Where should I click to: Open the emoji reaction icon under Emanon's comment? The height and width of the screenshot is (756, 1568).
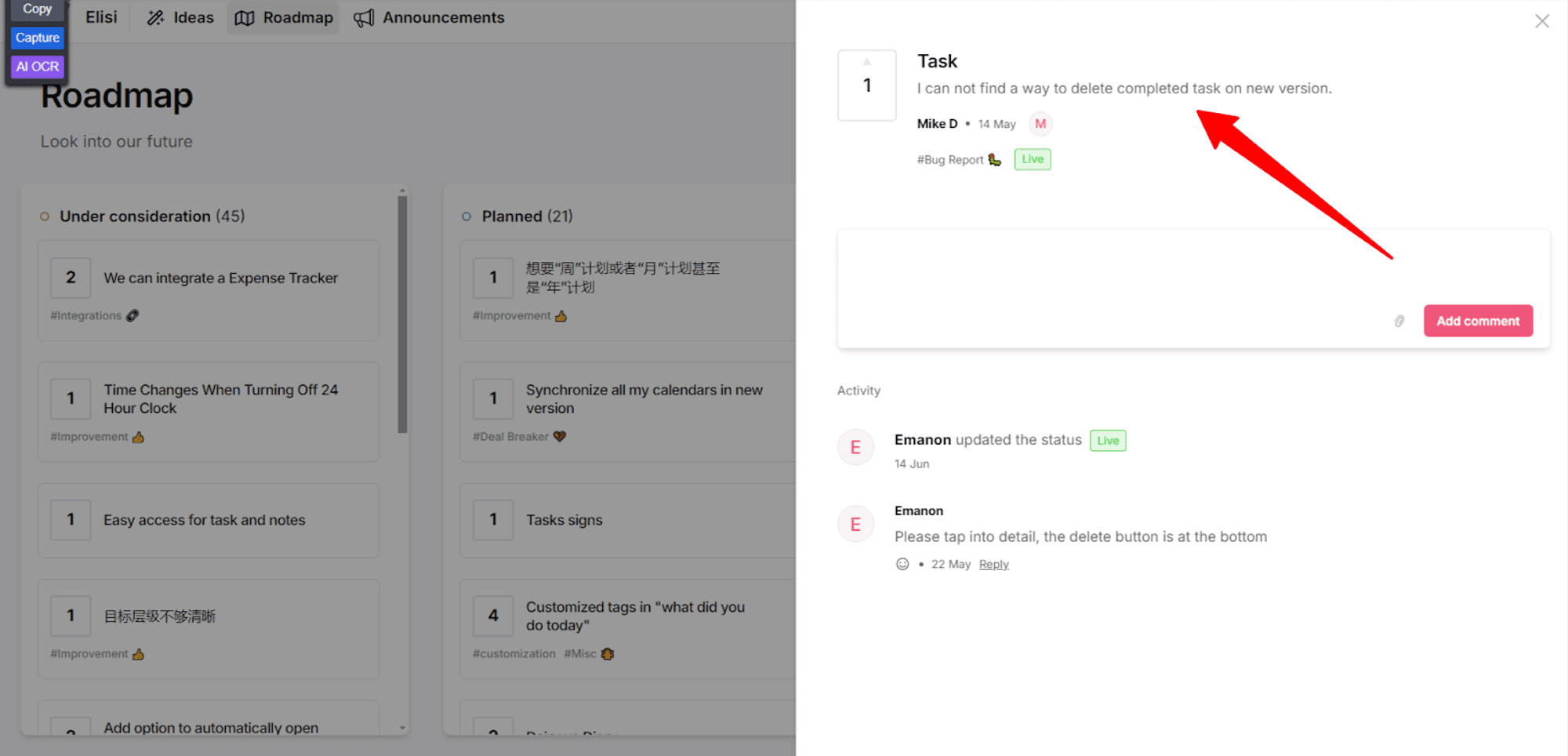(902, 564)
